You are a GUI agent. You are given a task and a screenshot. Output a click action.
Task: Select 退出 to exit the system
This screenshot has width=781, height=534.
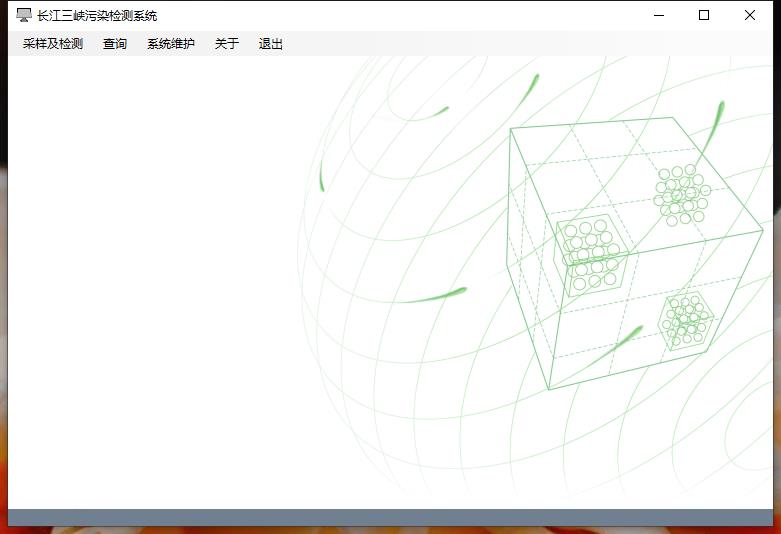click(271, 44)
